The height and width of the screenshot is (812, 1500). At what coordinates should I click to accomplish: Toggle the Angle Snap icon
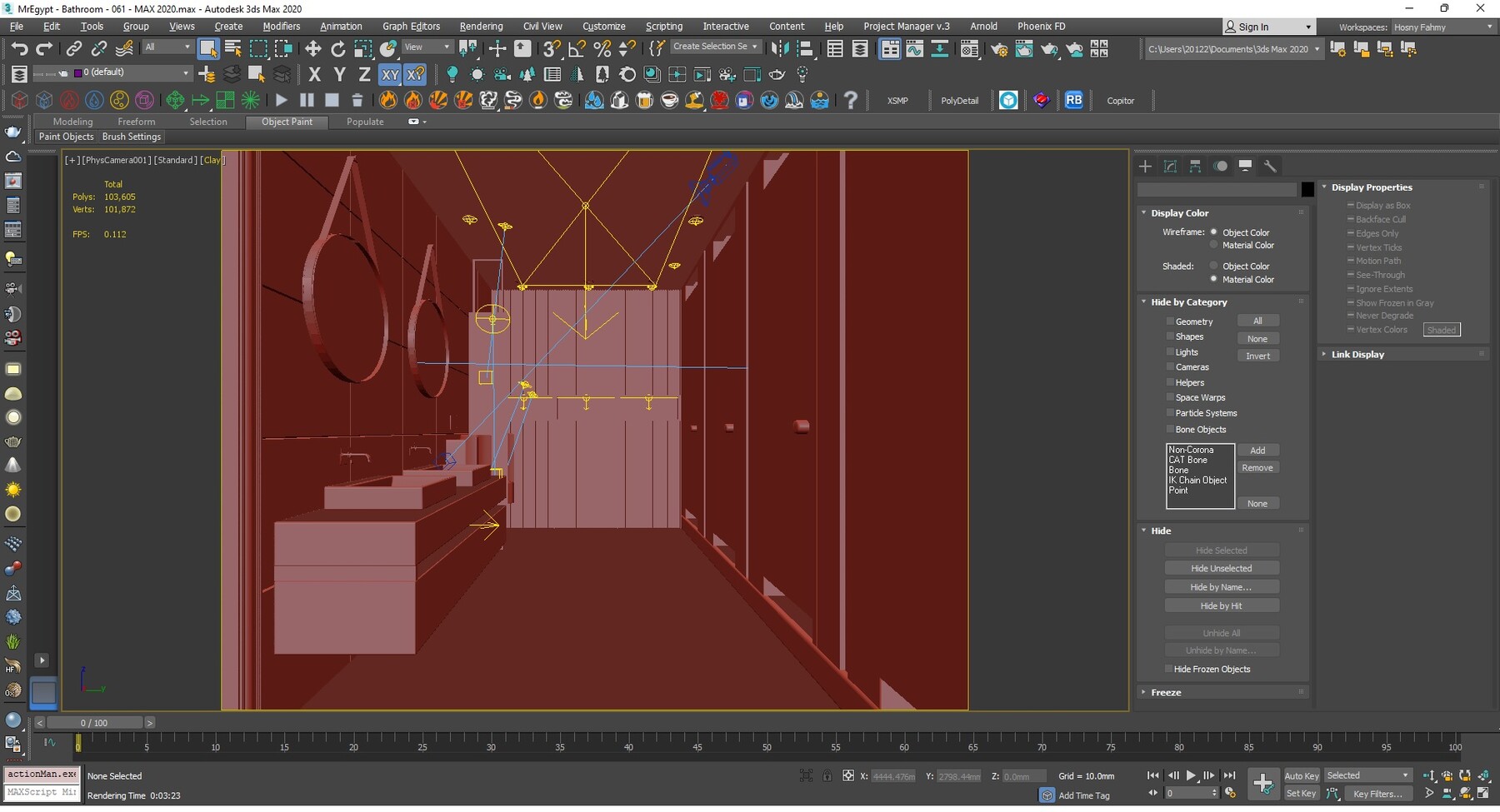(x=577, y=48)
